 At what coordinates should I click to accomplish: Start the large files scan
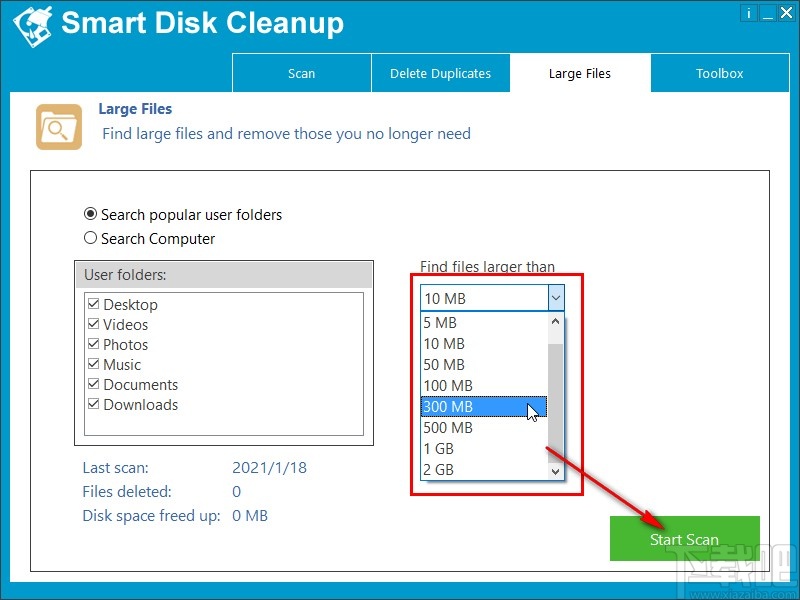(685, 538)
